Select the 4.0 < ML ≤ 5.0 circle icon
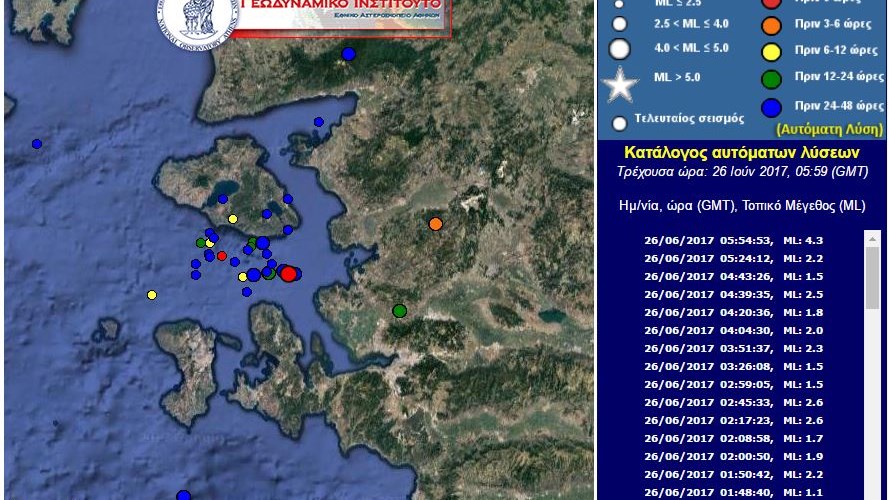 620,49
